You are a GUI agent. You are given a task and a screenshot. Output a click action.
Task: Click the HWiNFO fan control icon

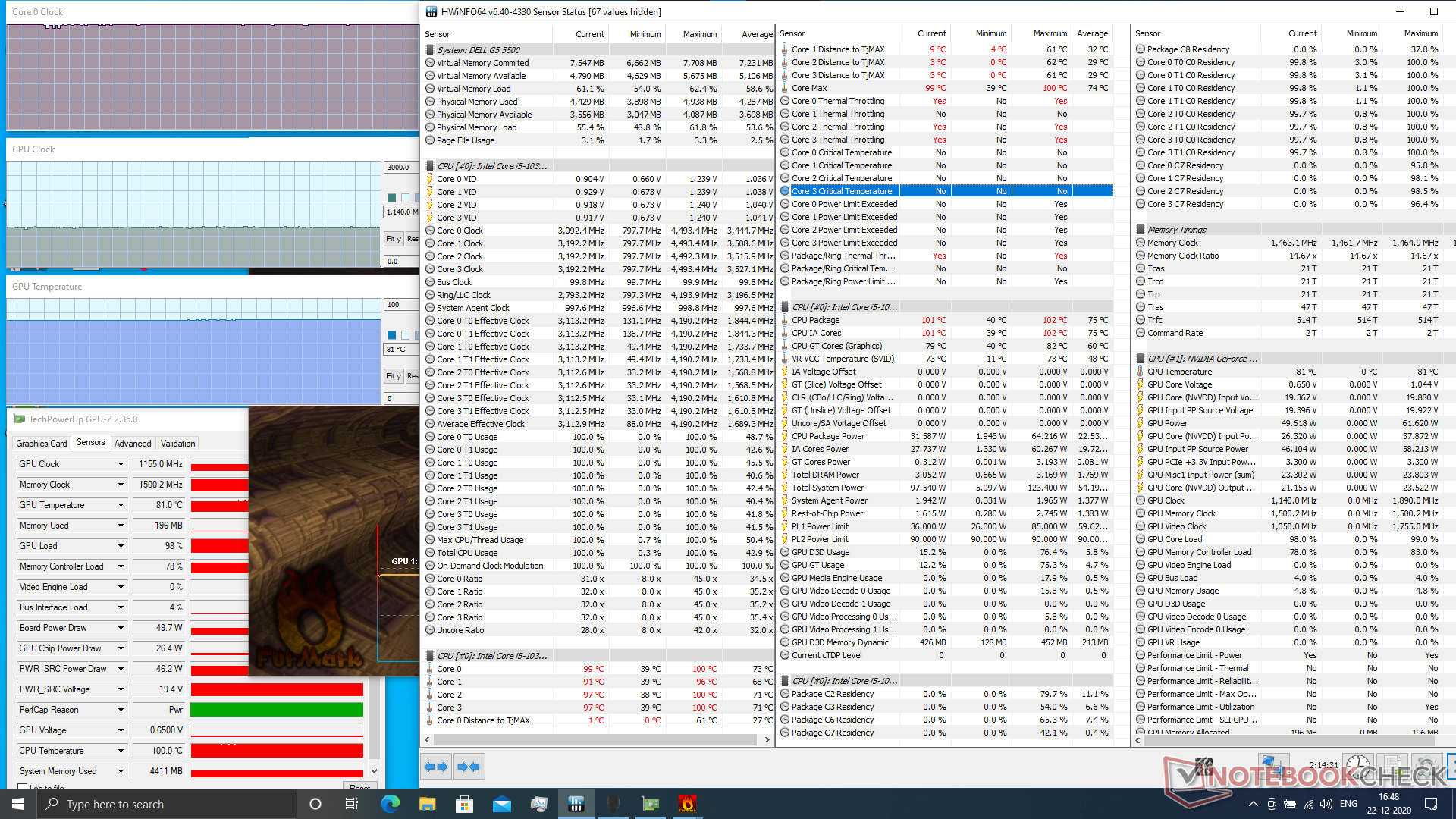pyautogui.click(x=1203, y=767)
